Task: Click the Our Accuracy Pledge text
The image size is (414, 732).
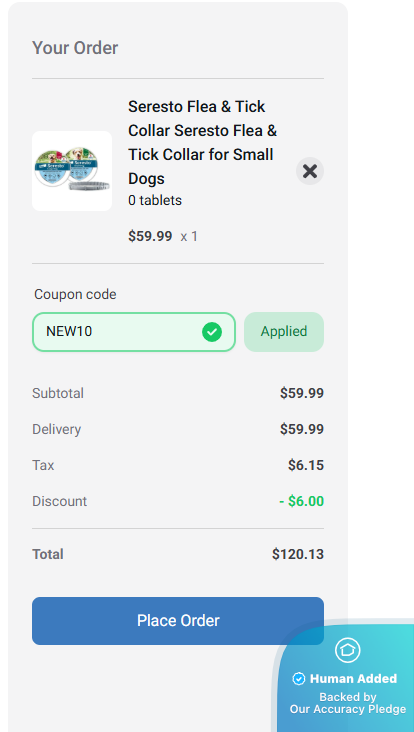Action: pos(348,710)
